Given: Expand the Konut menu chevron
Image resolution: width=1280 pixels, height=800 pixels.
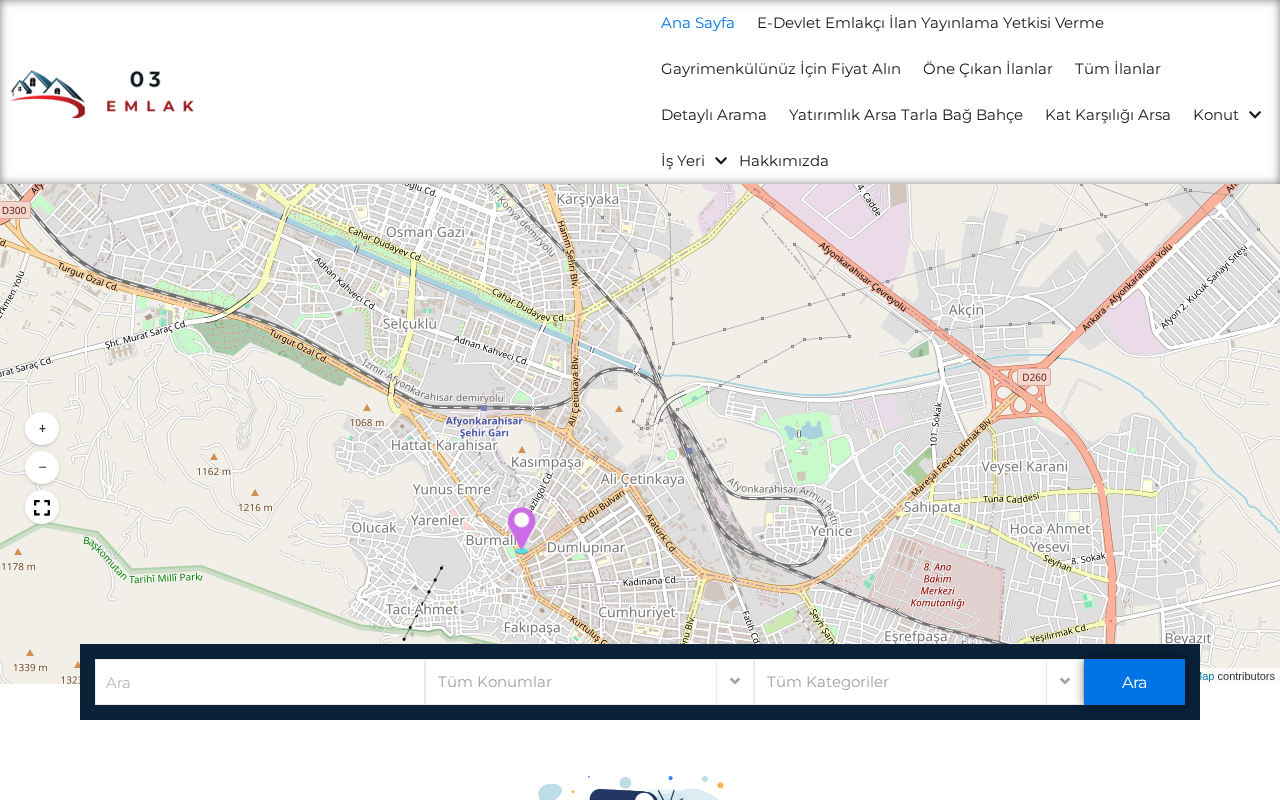Looking at the screenshot, I should tap(1255, 115).
